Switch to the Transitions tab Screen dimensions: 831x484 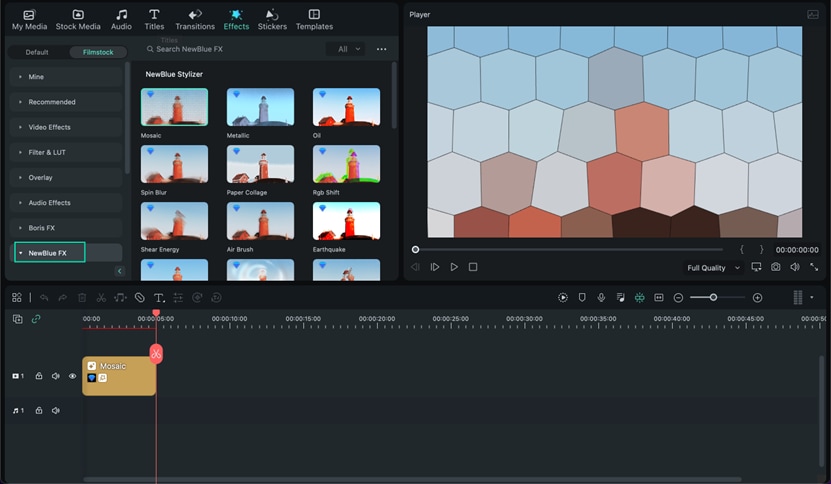tap(194, 19)
